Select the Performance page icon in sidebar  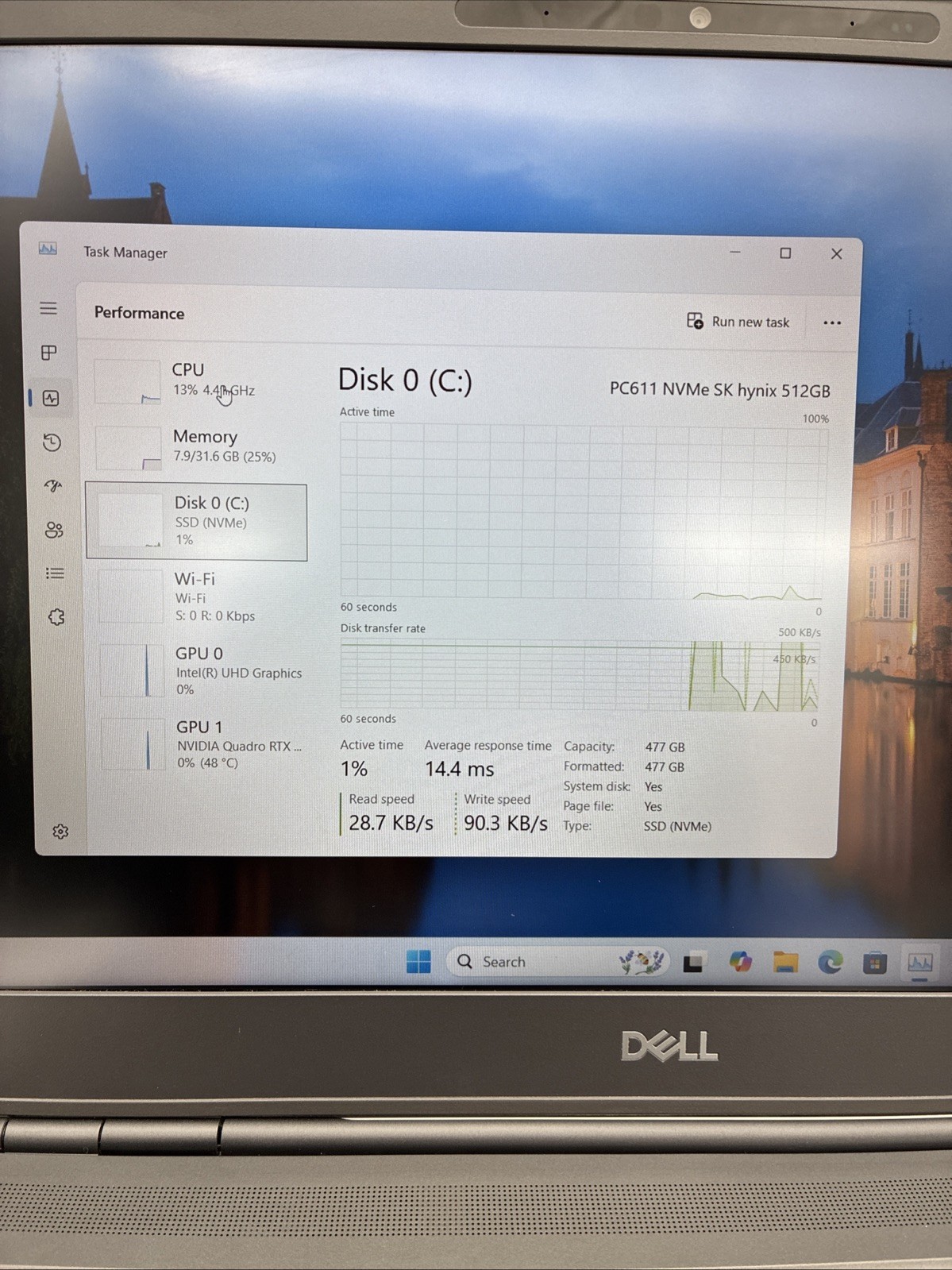(52, 398)
